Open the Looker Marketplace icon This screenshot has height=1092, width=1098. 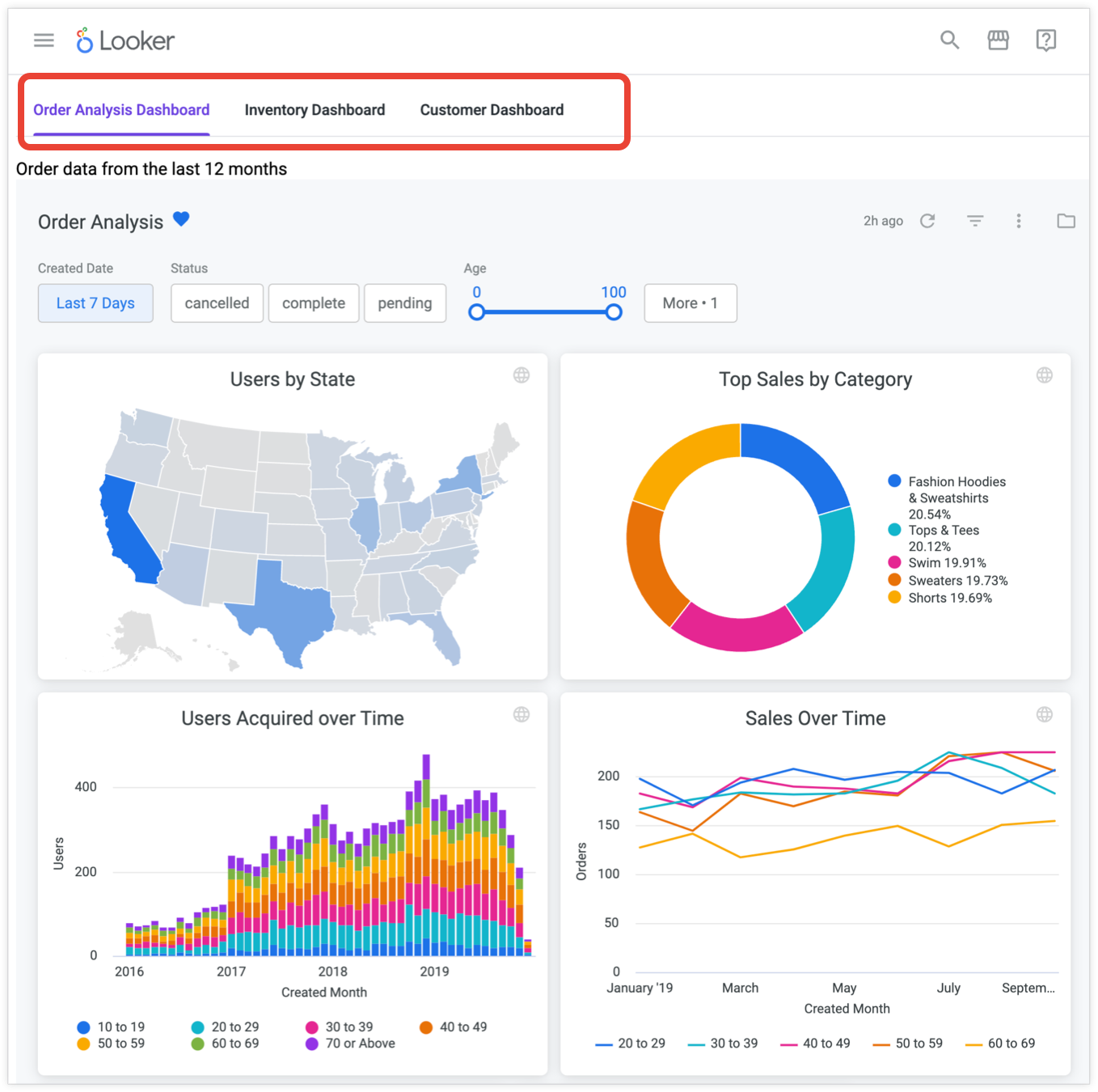pyautogui.click(x=998, y=40)
